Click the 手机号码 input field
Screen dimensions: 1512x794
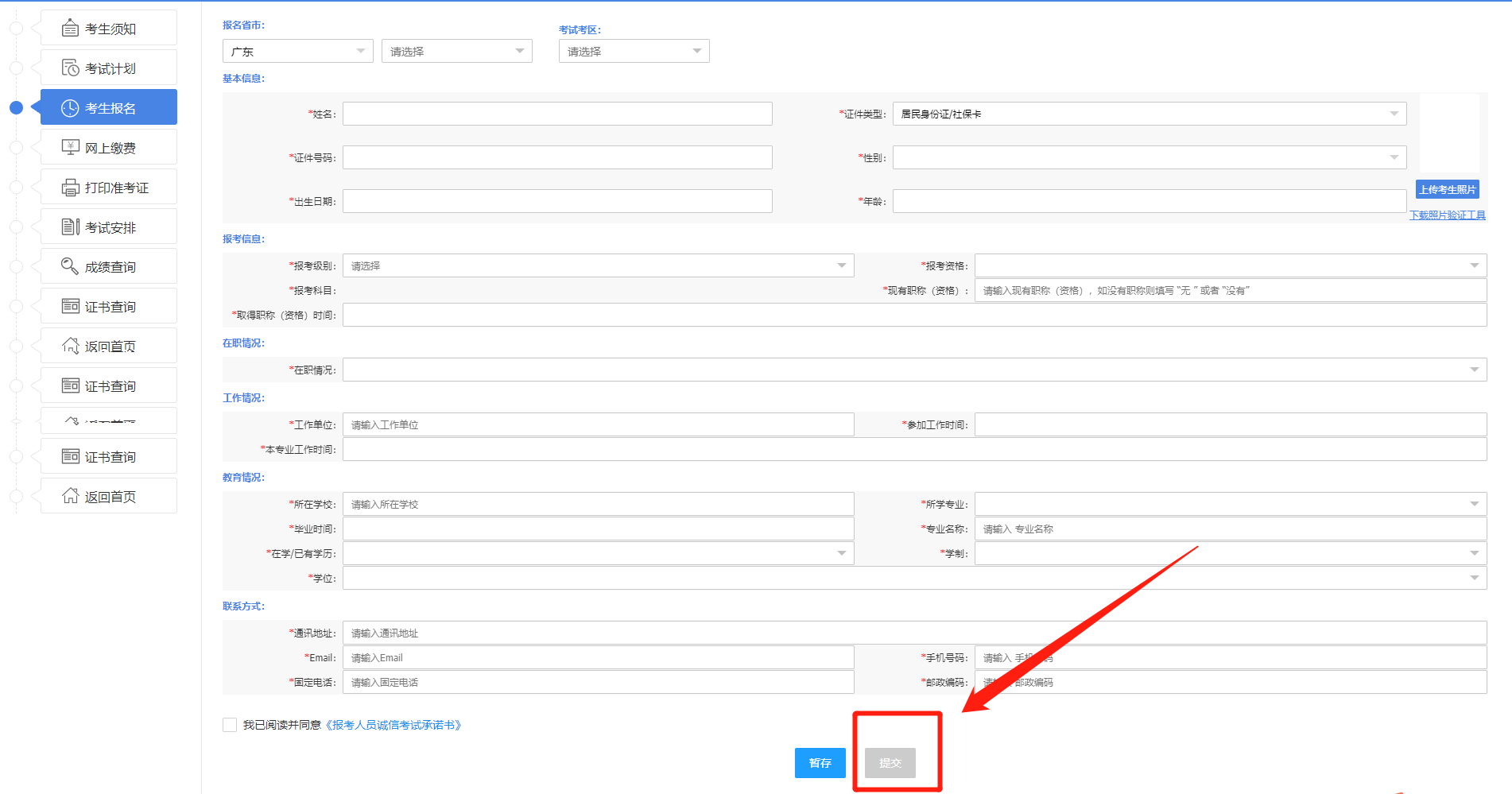[1231, 657]
